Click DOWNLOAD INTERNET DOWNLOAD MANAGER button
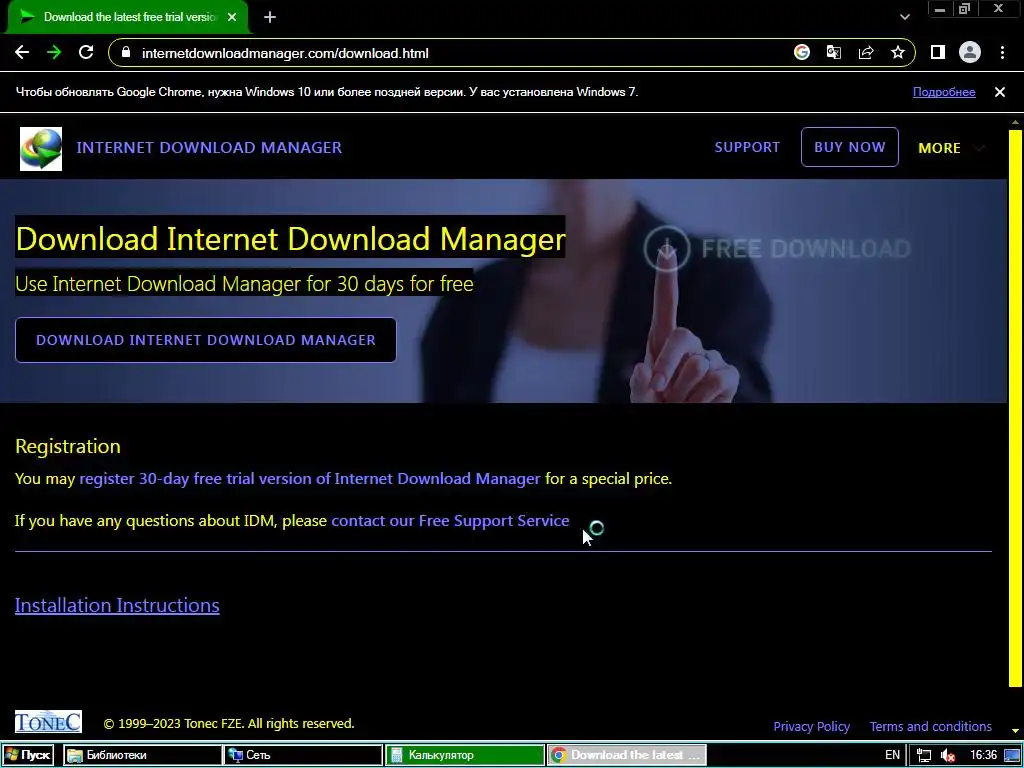Screen dimensions: 1024x768 pyautogui.click(x=206, y=340)
